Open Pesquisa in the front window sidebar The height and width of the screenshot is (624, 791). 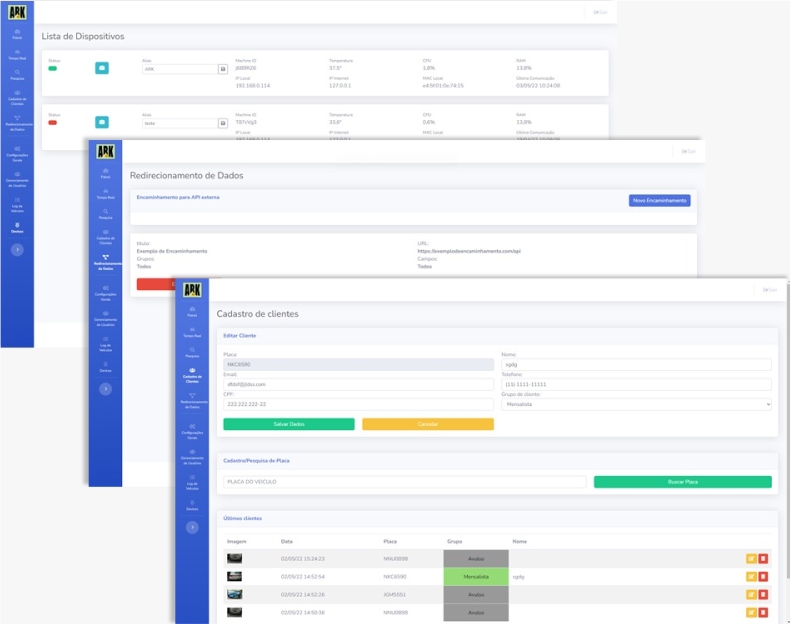tap(192, 352)
